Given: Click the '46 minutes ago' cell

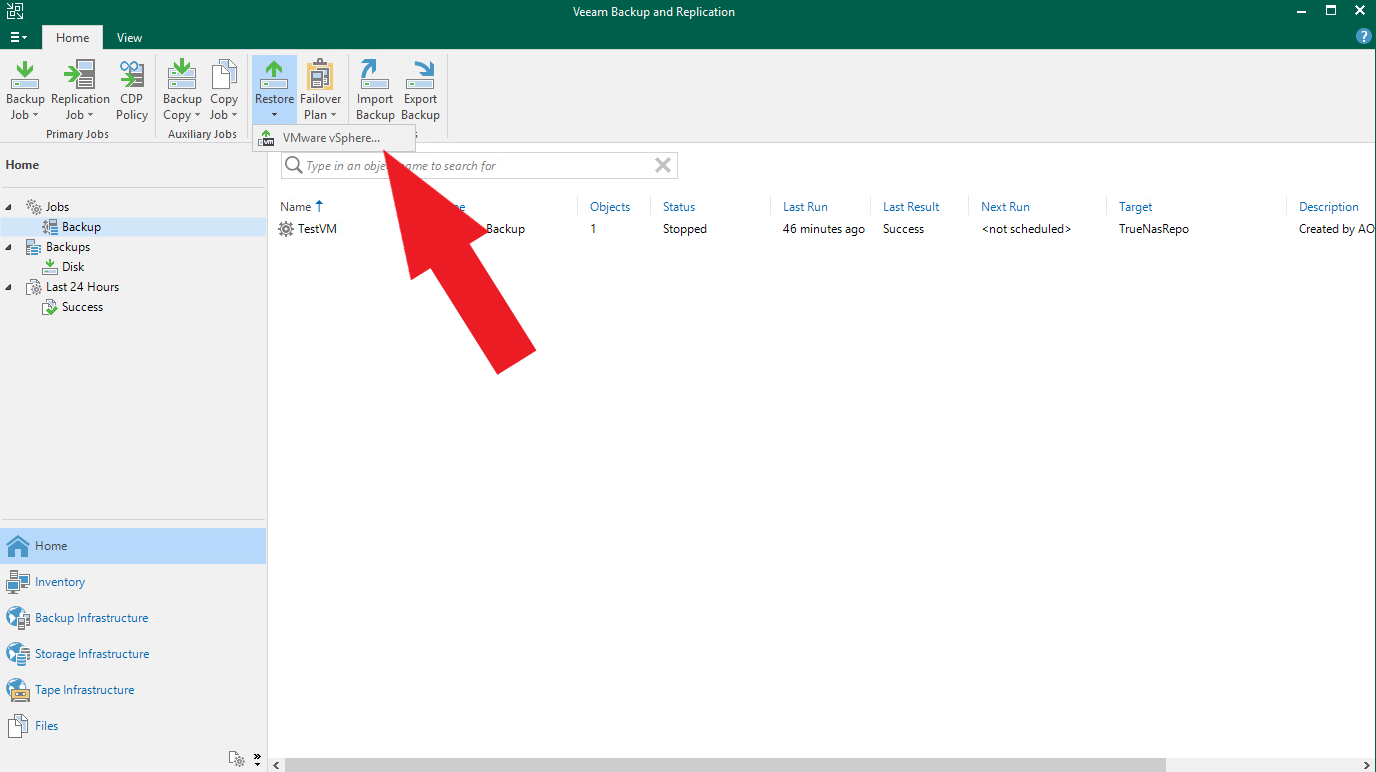Looking at the screenshot, I should click(824, 229).
